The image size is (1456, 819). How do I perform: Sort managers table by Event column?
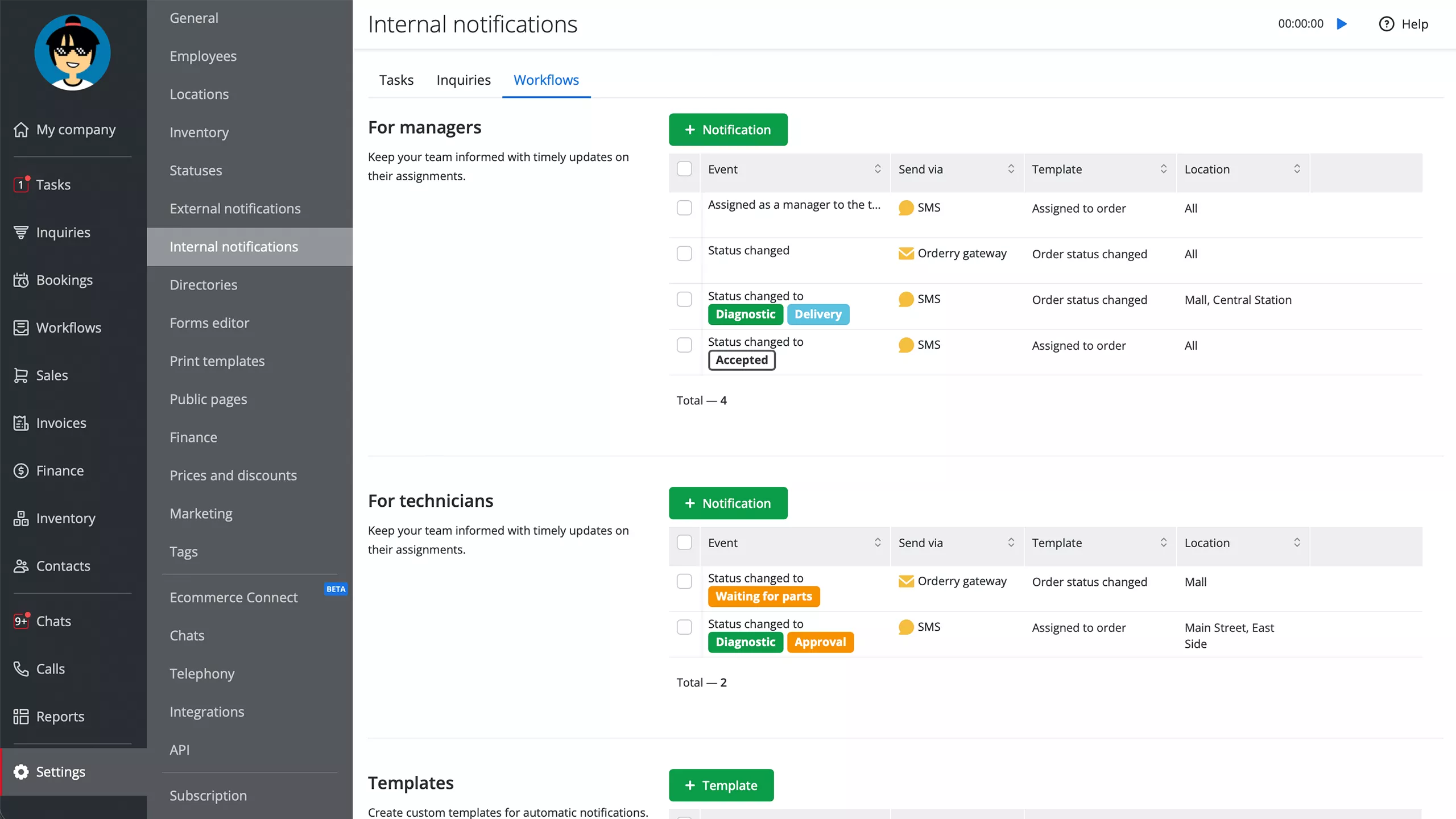(878, 169)
